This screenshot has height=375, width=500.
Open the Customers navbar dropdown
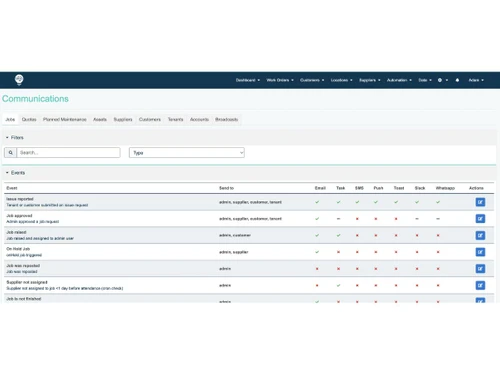pos(312,80)
